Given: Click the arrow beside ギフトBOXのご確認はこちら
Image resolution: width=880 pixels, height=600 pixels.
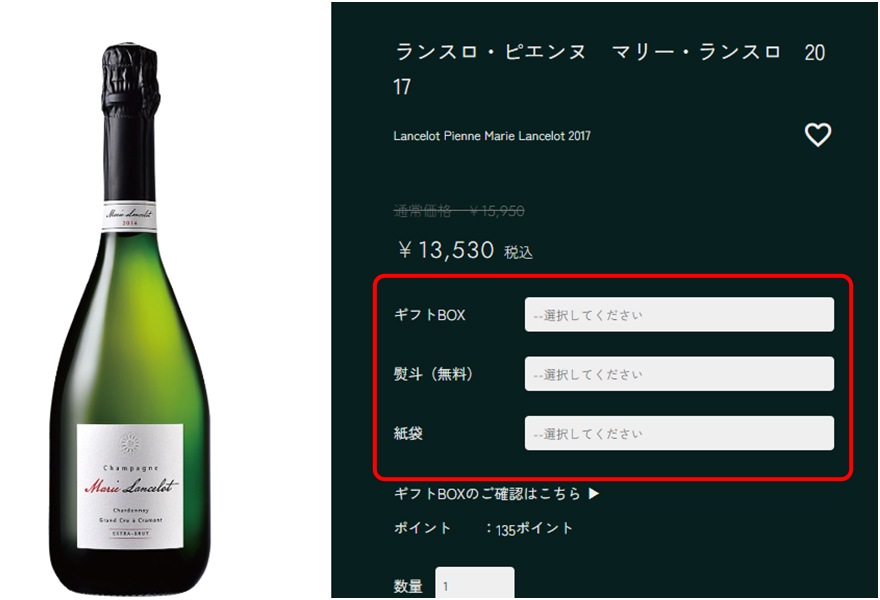Looking at the screenshot, I should 594,493.
